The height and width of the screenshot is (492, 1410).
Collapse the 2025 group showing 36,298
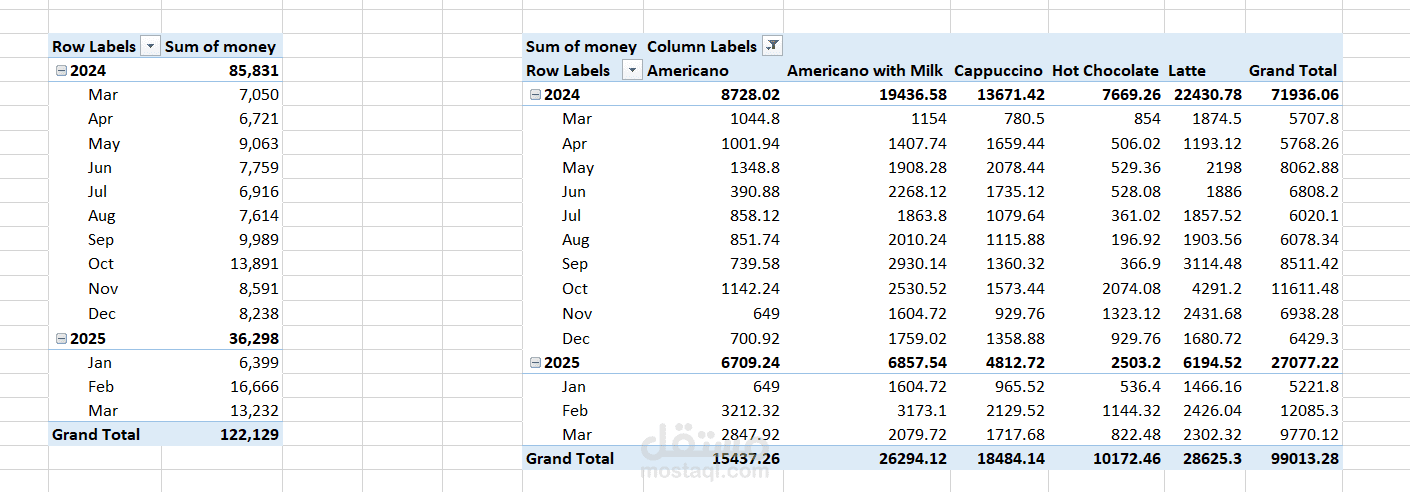click(x=61, y=338)
